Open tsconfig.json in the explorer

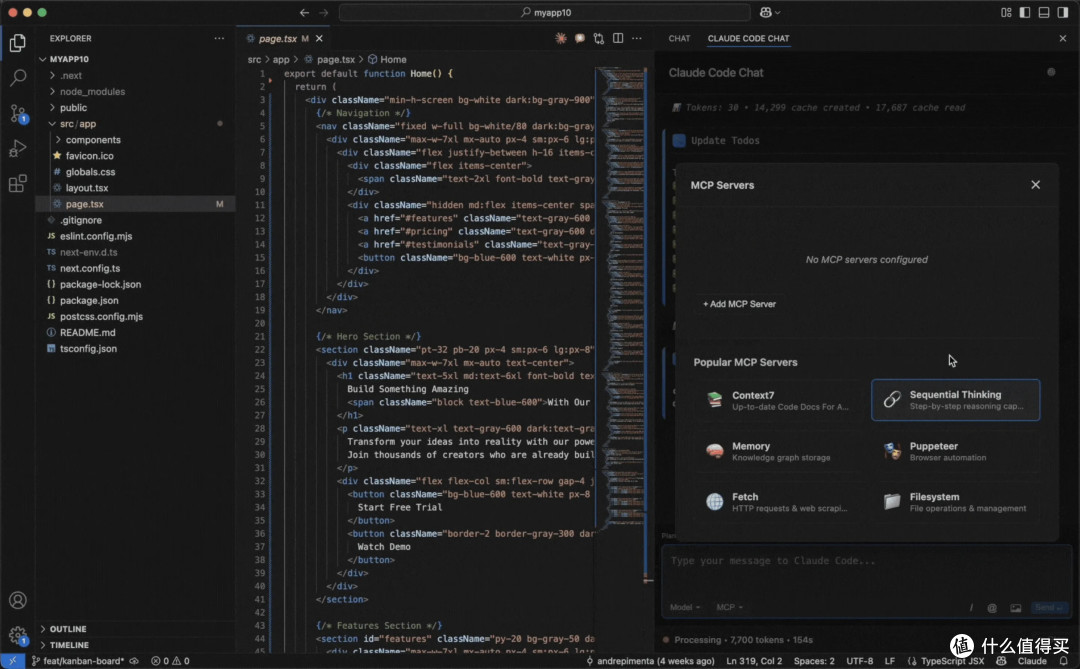click(x=135, y=349)
